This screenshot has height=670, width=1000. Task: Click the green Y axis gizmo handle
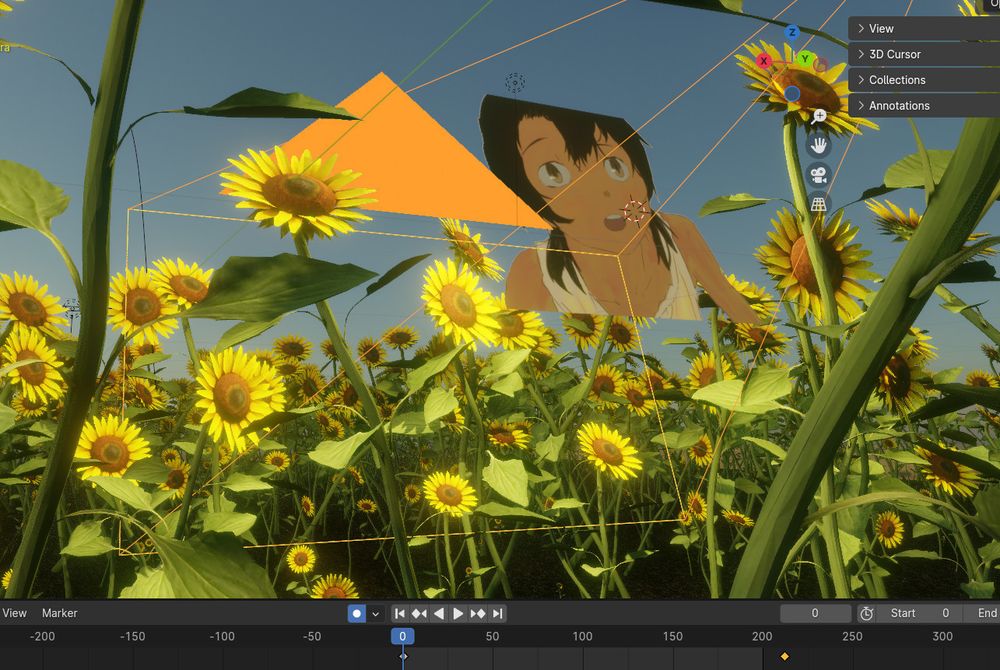(805, 59)
